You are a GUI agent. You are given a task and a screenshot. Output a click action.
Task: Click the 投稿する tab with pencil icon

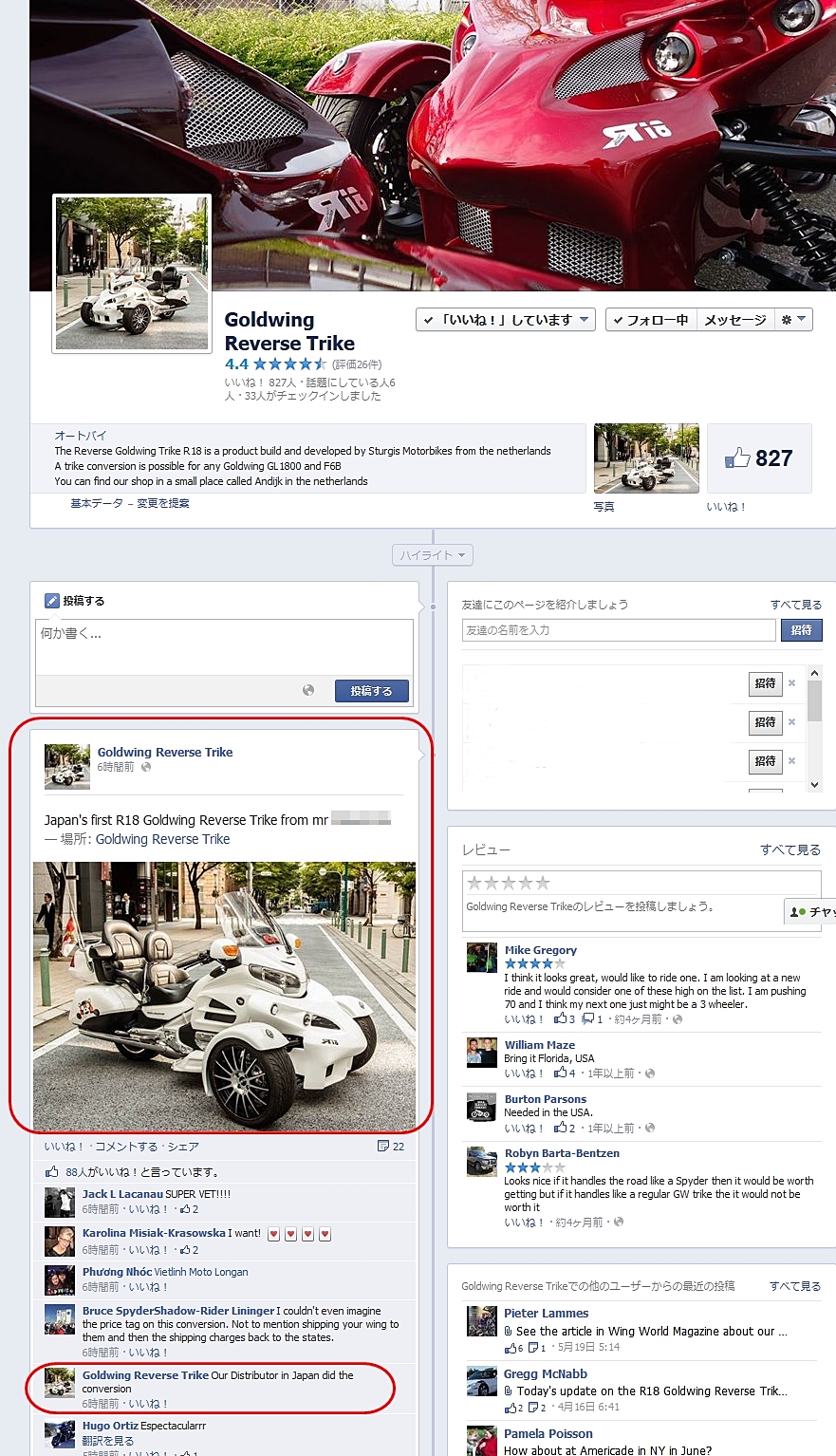pyautogui.click(x=75, y=601)
